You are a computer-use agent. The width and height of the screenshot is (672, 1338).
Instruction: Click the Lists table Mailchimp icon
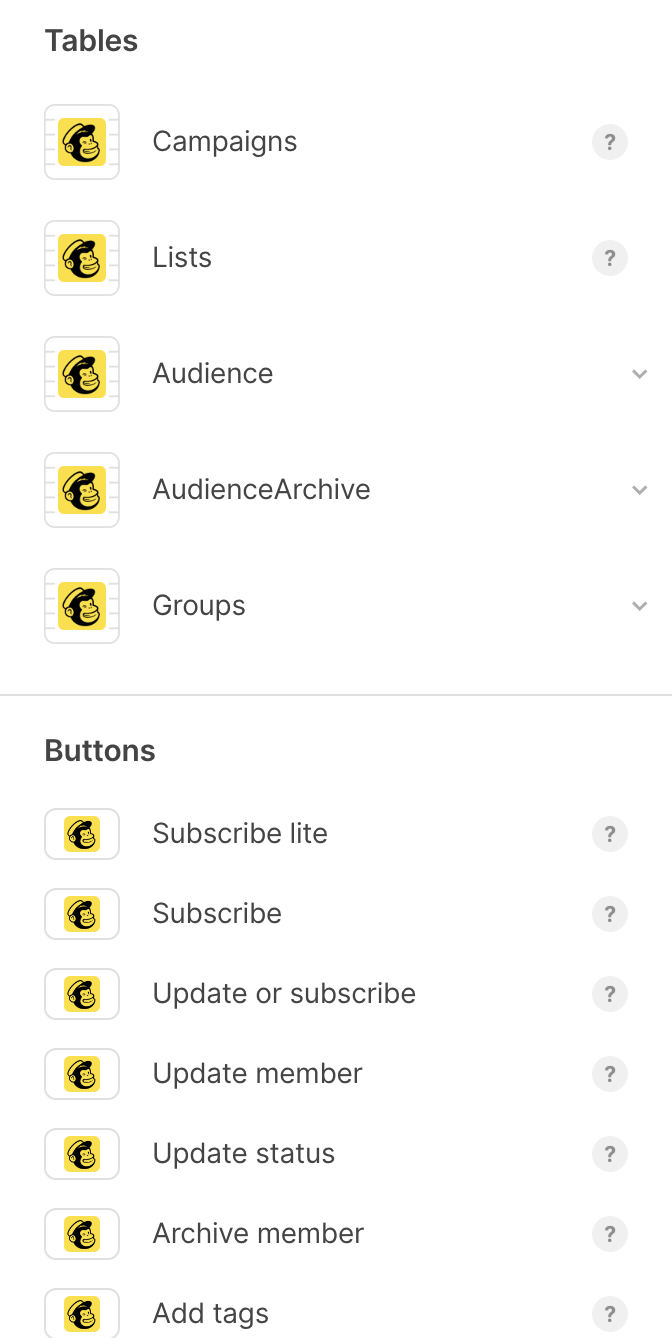82,258
